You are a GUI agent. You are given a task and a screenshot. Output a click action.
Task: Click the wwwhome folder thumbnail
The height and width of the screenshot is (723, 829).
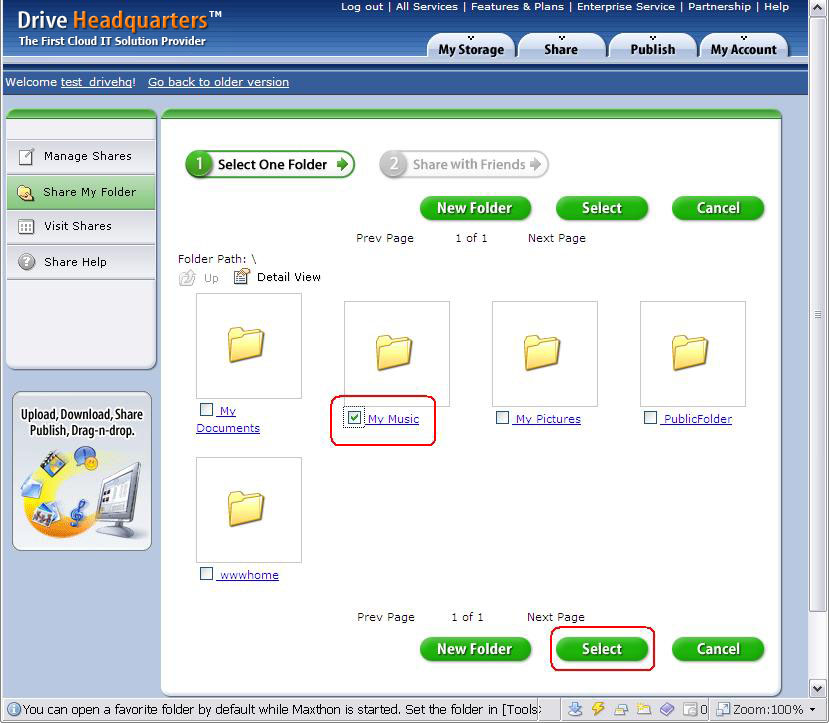[248, 509]
